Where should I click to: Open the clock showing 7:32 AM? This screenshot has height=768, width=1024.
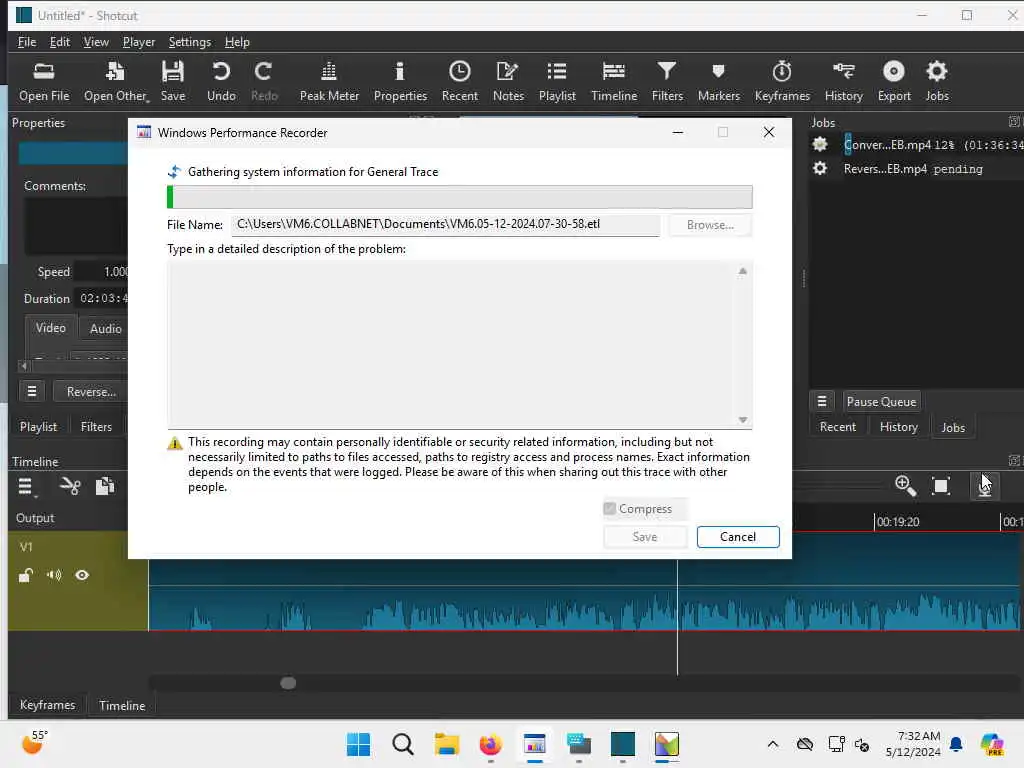(913, 744)
